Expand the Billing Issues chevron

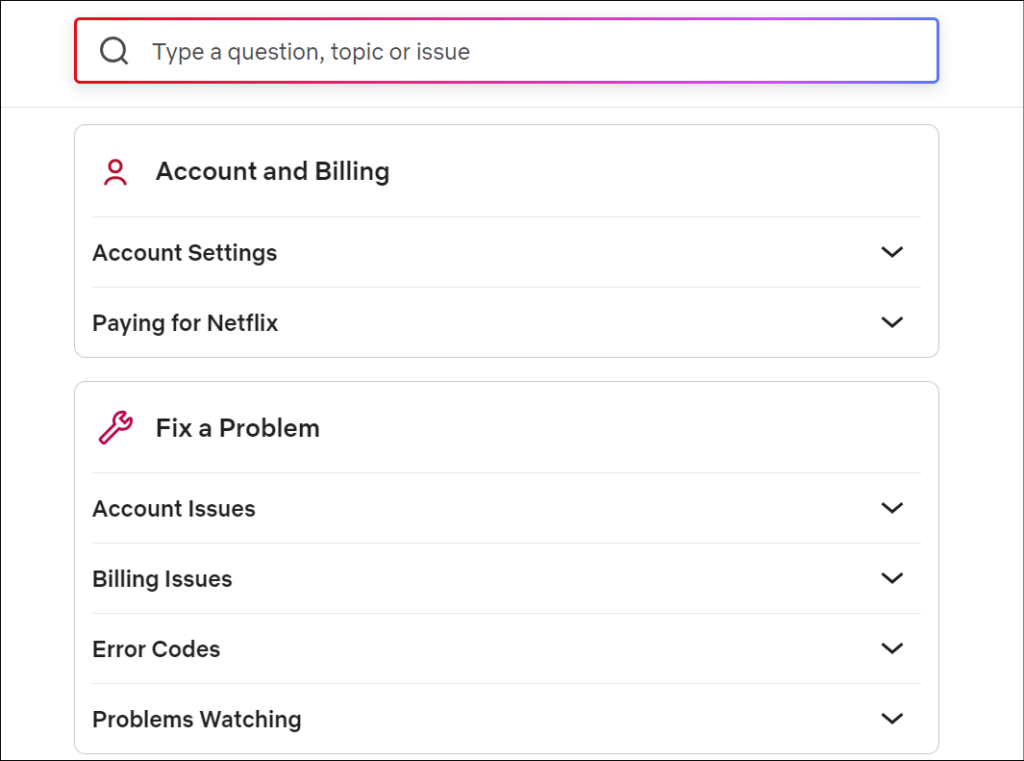[892, 578]
